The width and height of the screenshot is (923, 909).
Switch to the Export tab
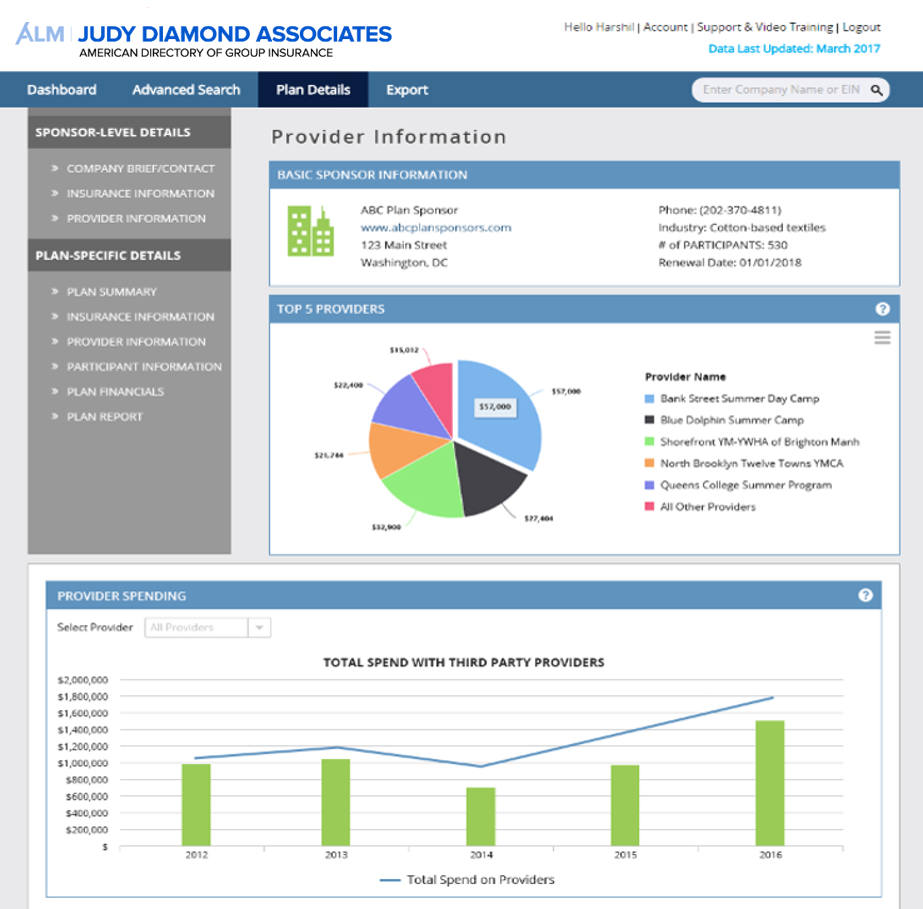pyautogui.click(x=407, y=89)
